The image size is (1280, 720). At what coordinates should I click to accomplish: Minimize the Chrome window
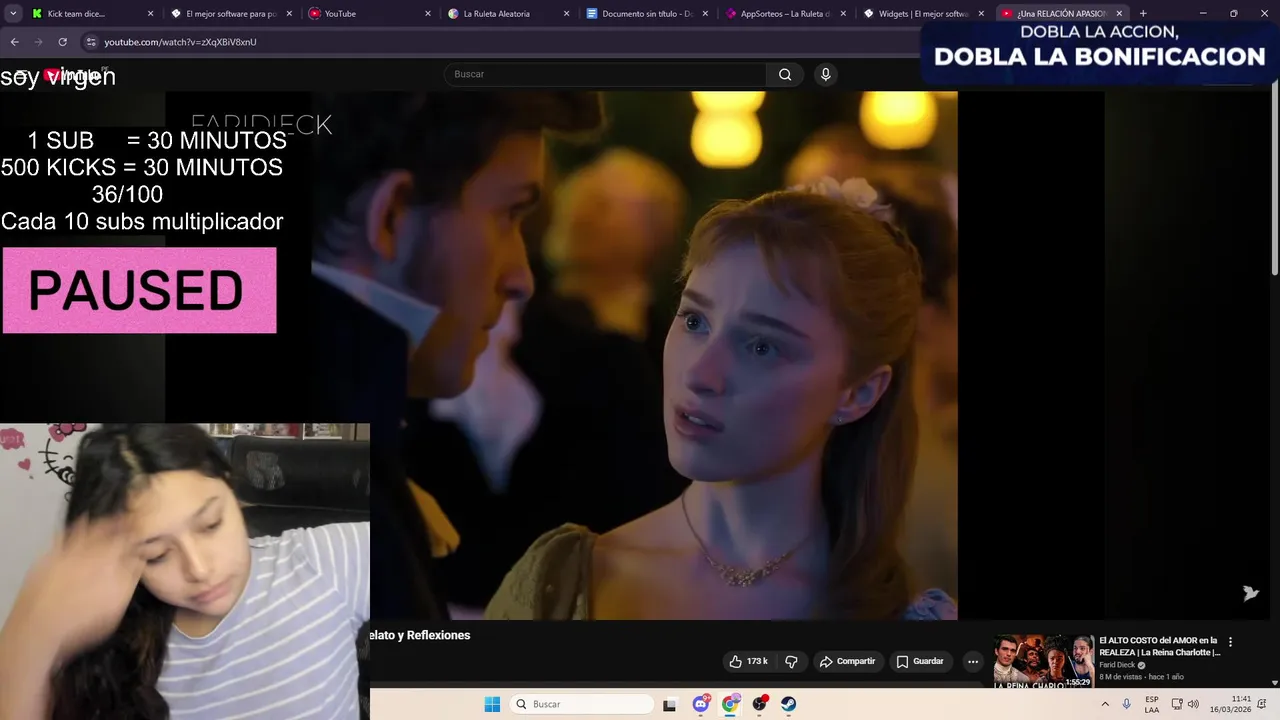1203,14
